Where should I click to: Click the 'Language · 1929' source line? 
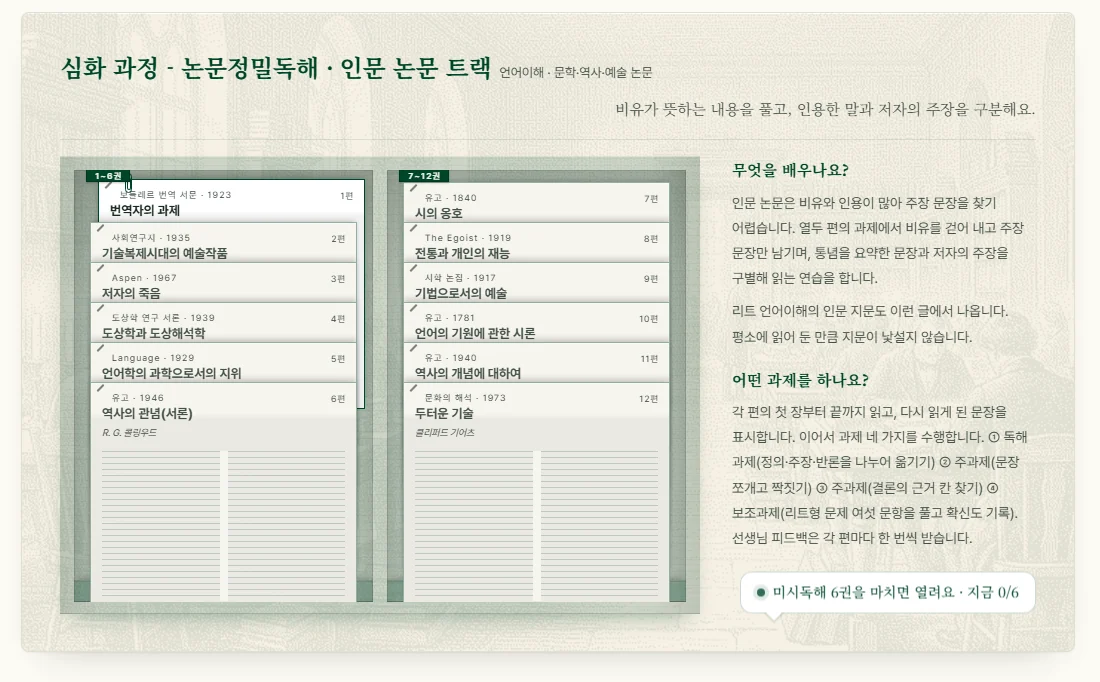(x=153, y=358)
